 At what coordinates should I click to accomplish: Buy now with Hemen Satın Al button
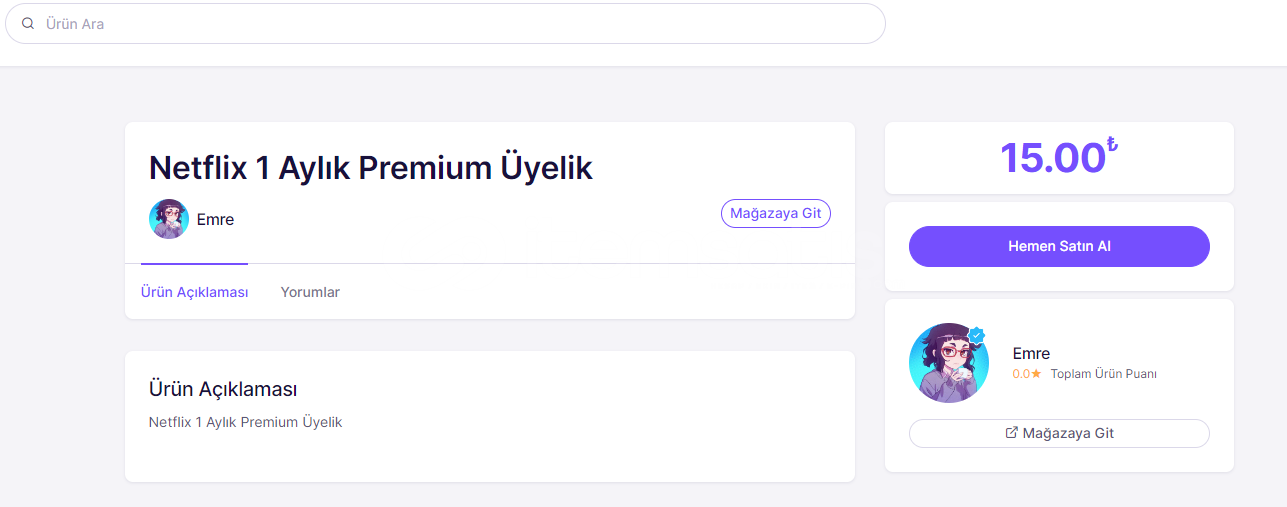pos(1059,246)
